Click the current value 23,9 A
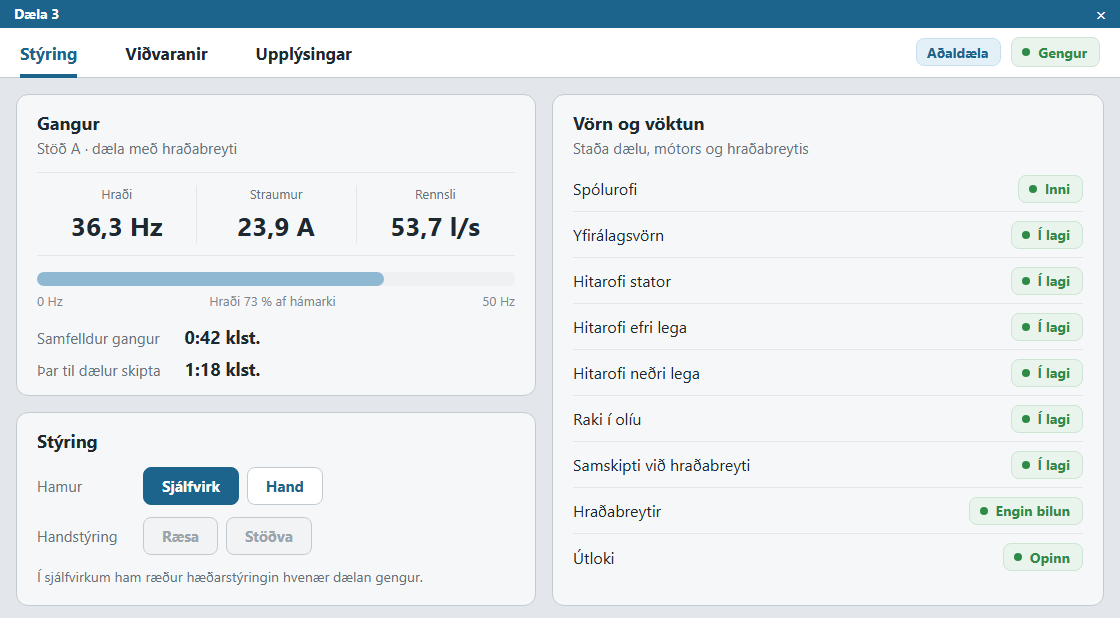The width and height of the screenshot is (1120, 618). pyautogui.click(x=276, y=227)
